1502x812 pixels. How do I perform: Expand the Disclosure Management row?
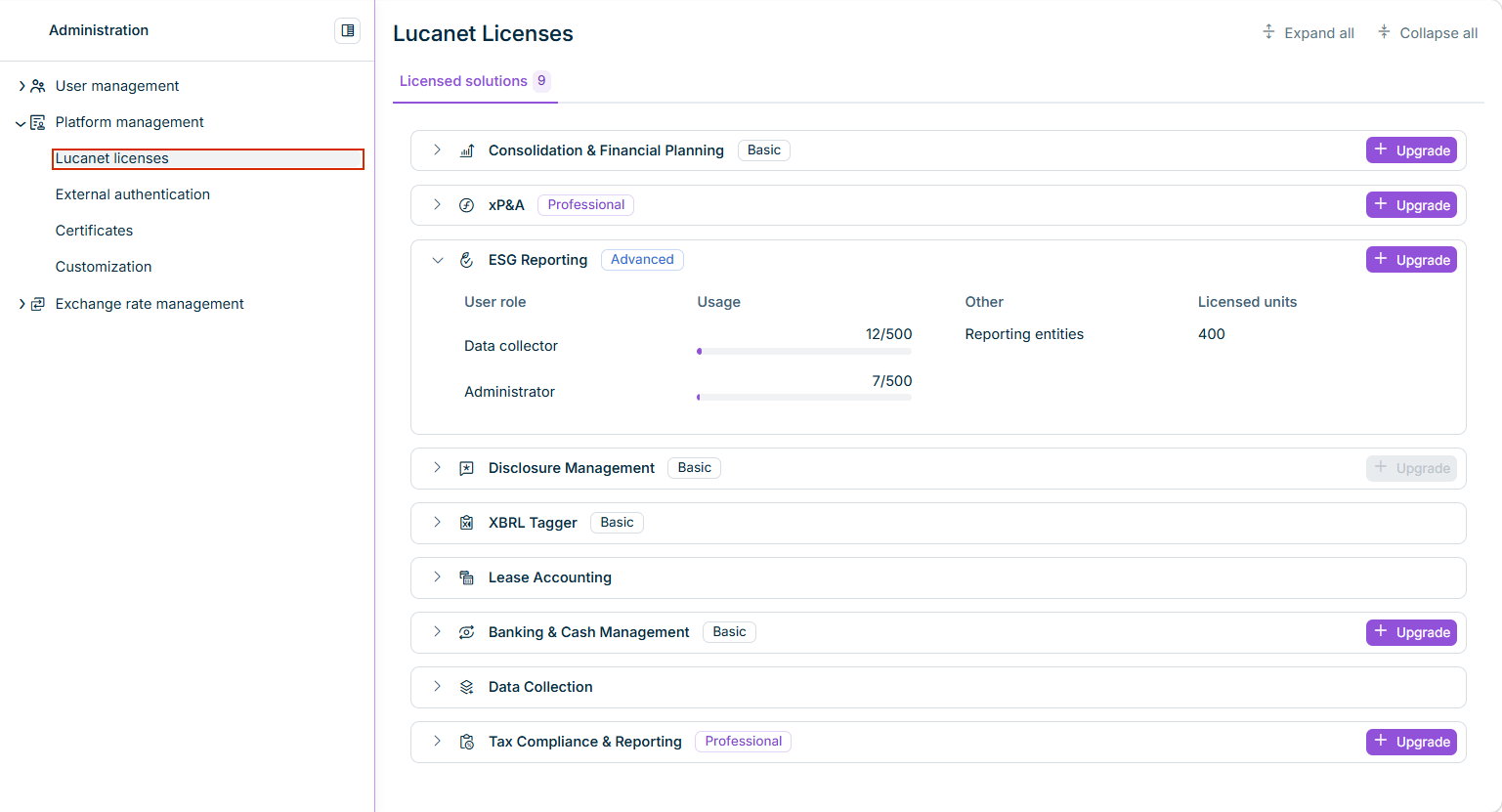(437, 468)
